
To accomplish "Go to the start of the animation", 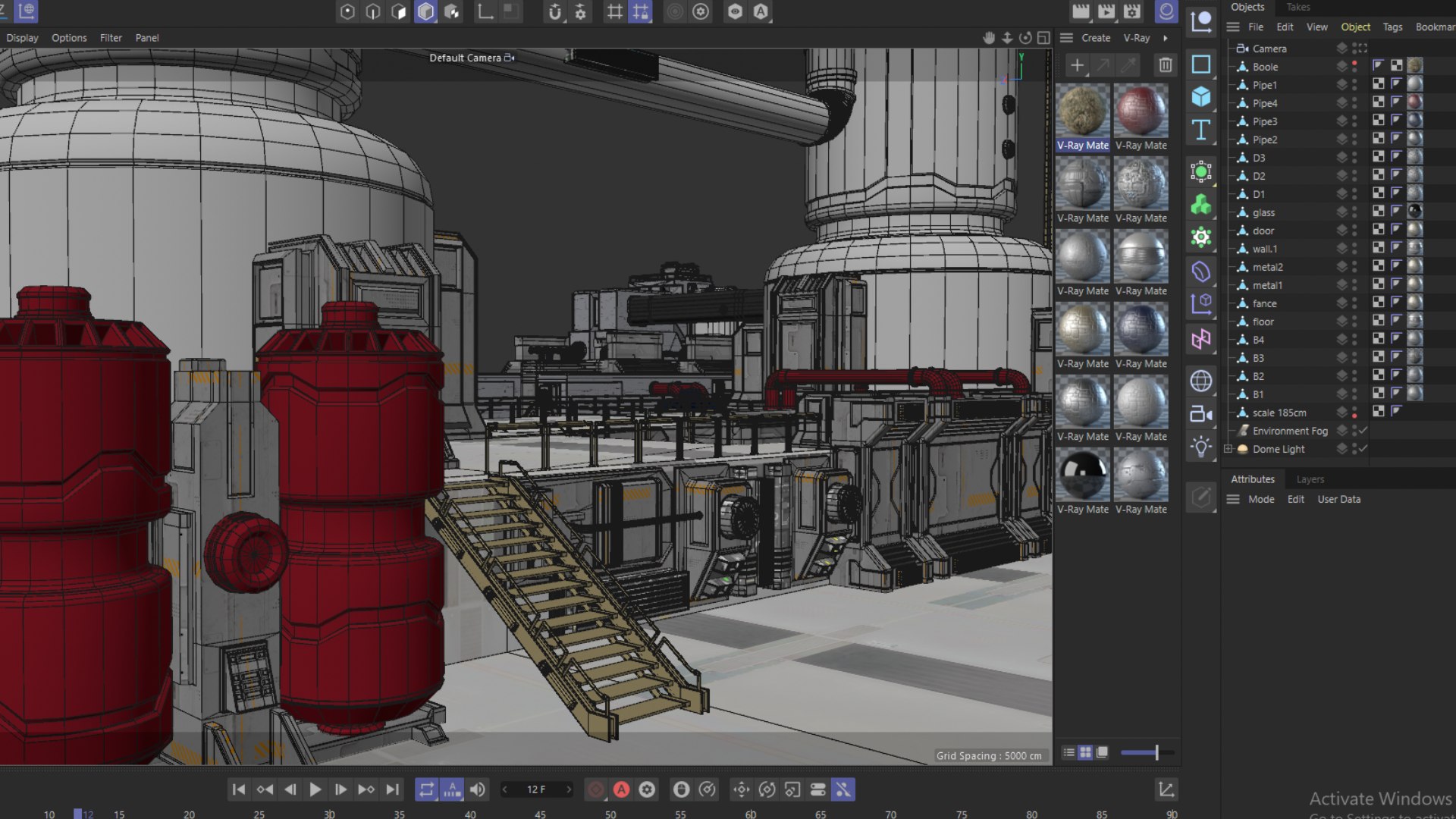I will [239, 789].
